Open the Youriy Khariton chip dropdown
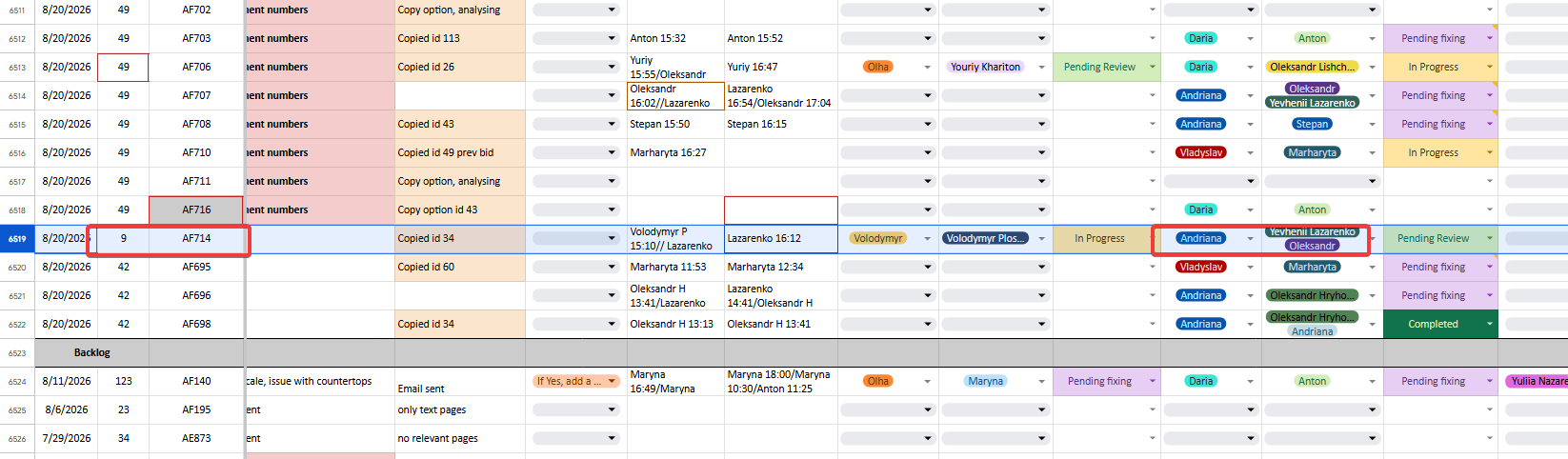Viewport: 1568px width, 459px height. pyautogui.click(x=1042, y=68)
